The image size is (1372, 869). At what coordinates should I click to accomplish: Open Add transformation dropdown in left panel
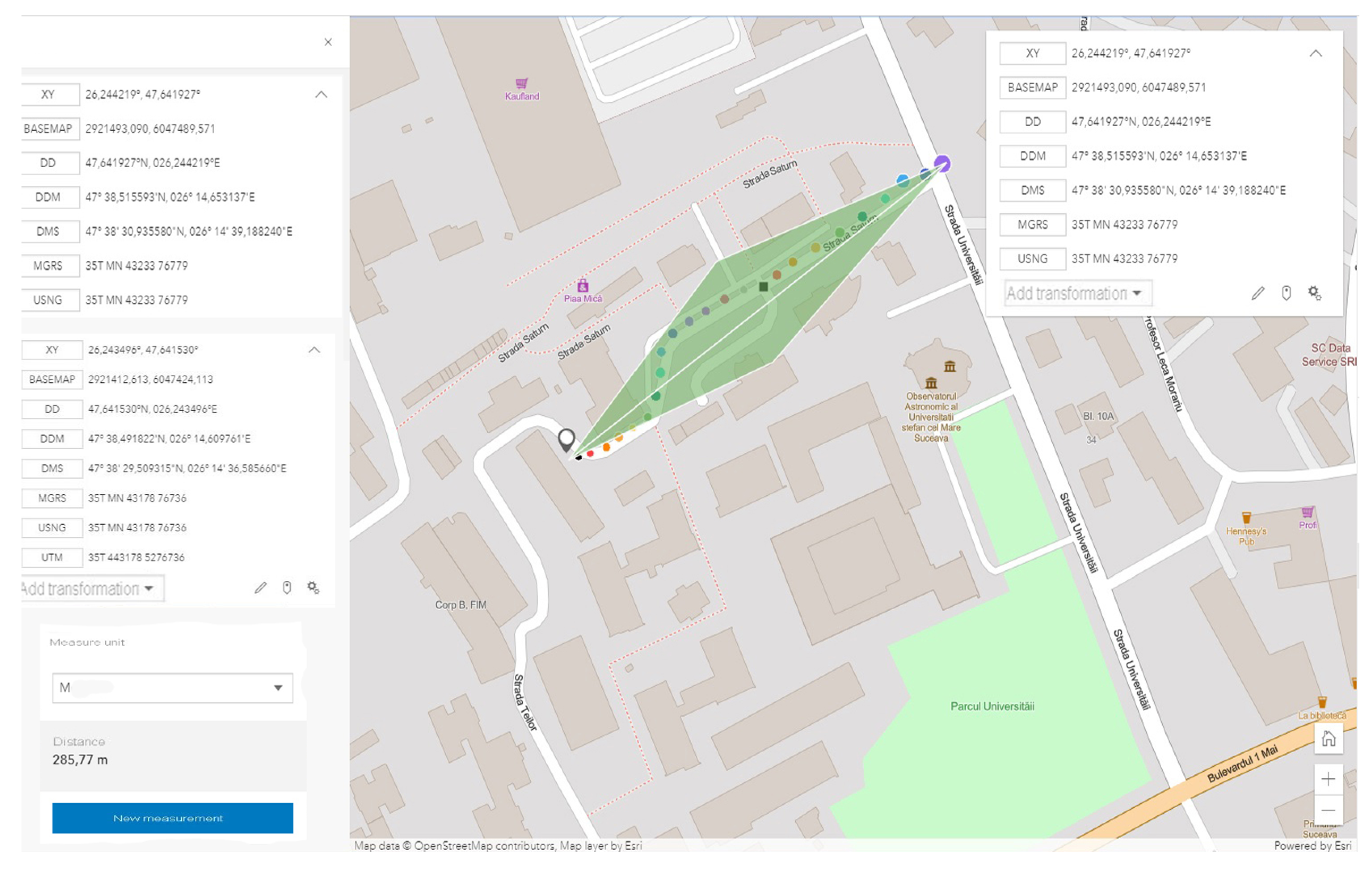click(x=91, y=588)
